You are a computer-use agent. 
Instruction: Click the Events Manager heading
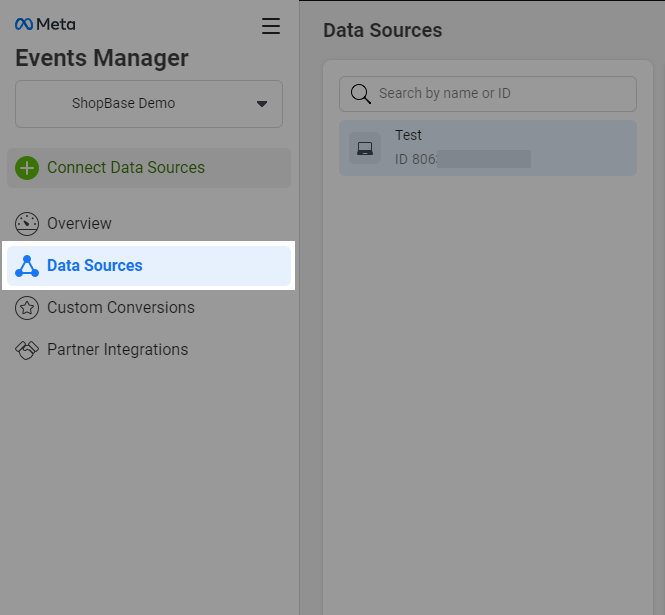point(102,58)
